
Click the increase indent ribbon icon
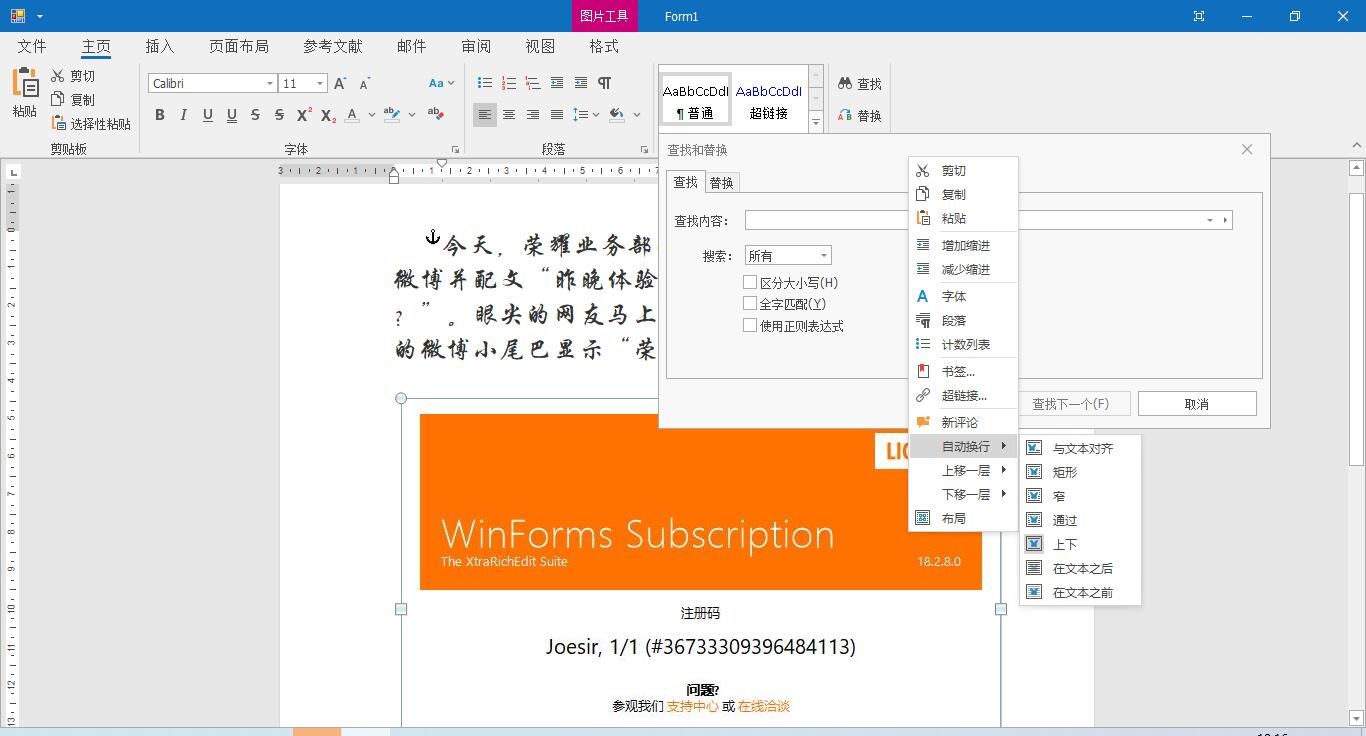click(580, 83)
